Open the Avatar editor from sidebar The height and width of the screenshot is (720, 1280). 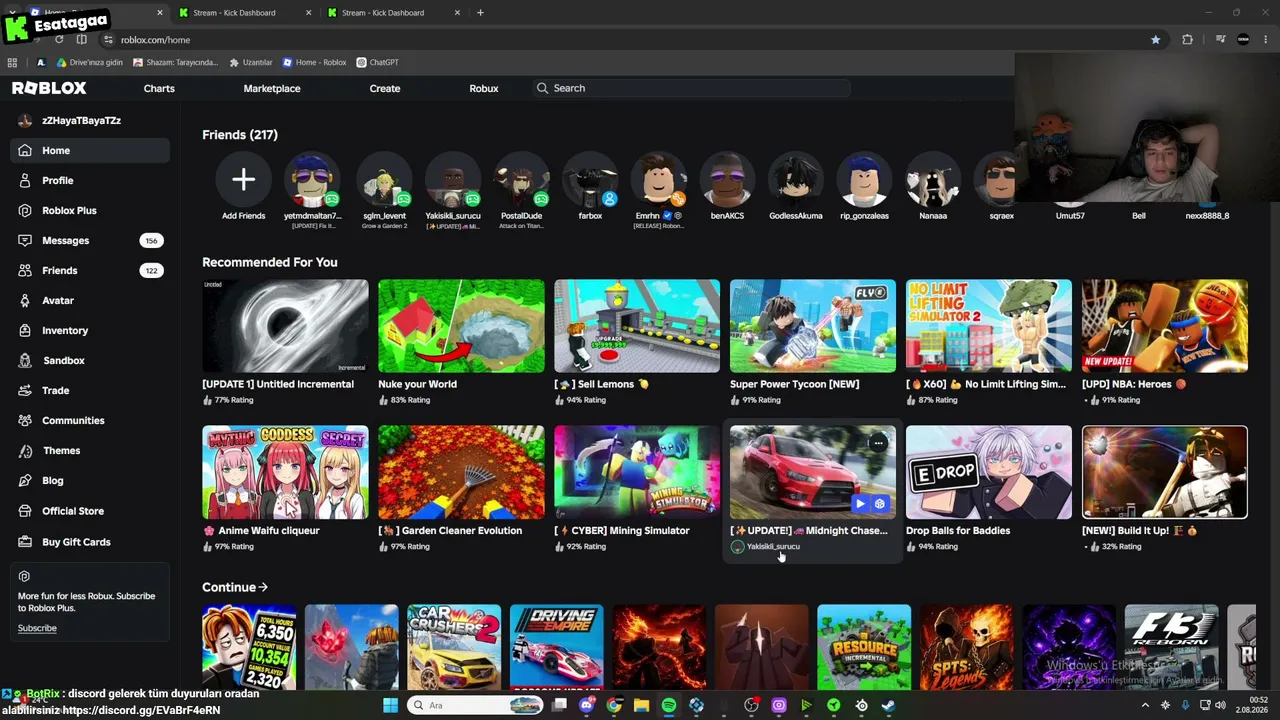click(x=90, y=300)
